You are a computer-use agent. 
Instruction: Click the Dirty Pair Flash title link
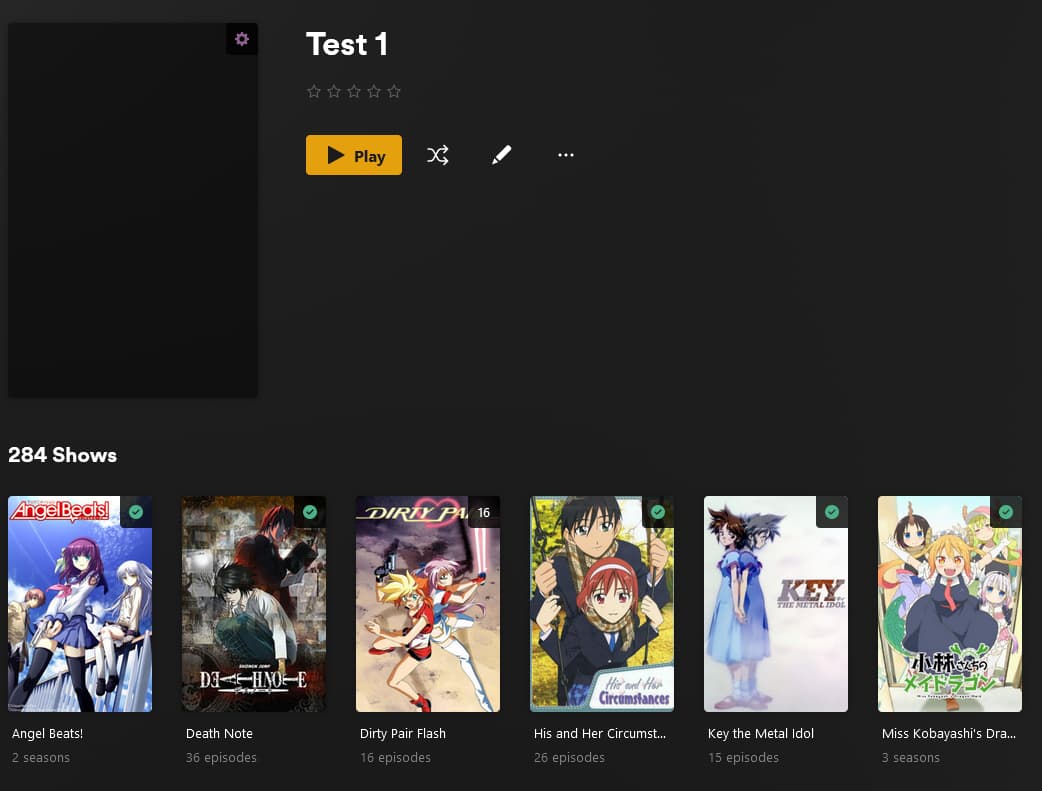403,733
